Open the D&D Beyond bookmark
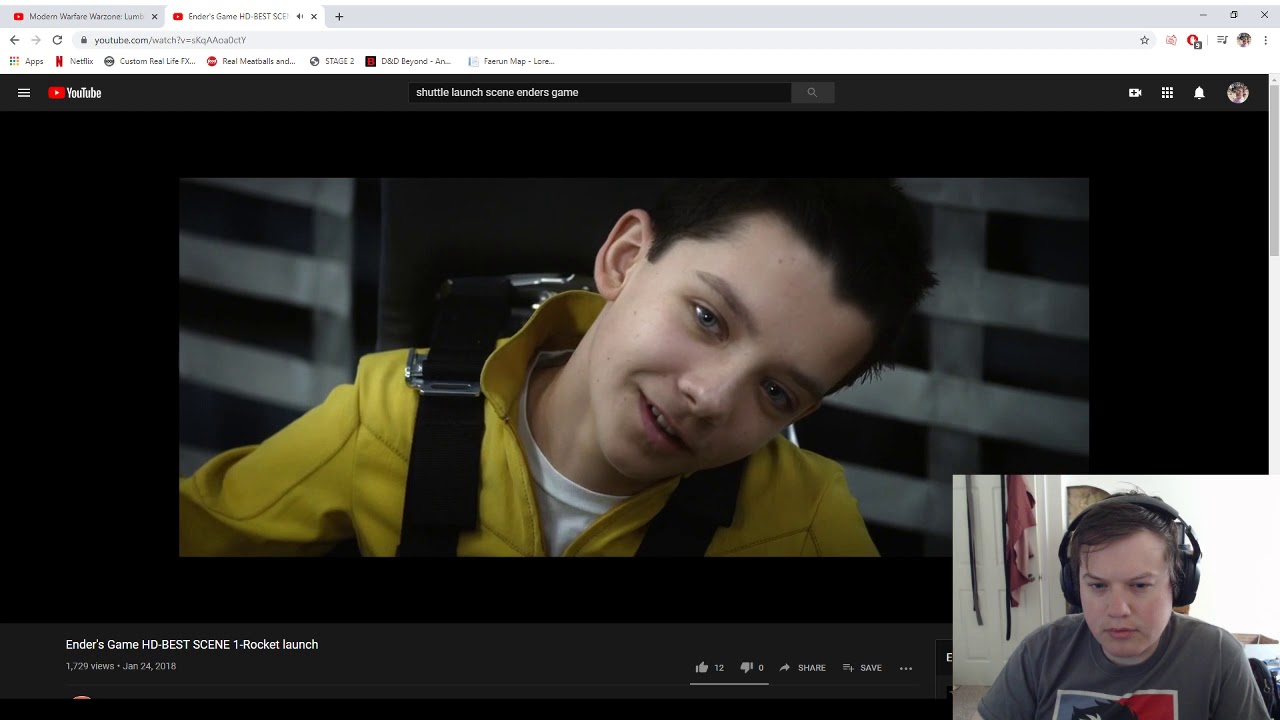Image resolution: width=1280 pixels, height=720 pixels. (408, 61)
